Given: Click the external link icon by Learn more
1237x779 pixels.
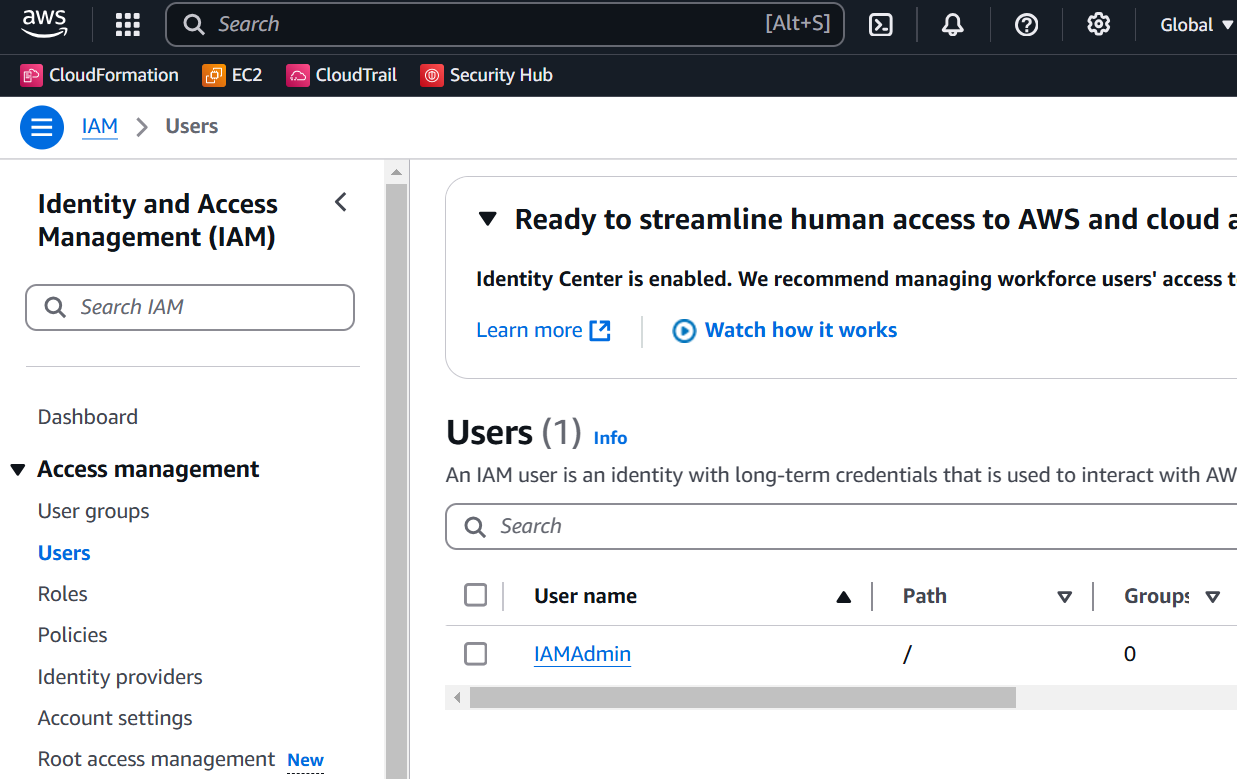Looking at the screenshot, I should 600,331.
